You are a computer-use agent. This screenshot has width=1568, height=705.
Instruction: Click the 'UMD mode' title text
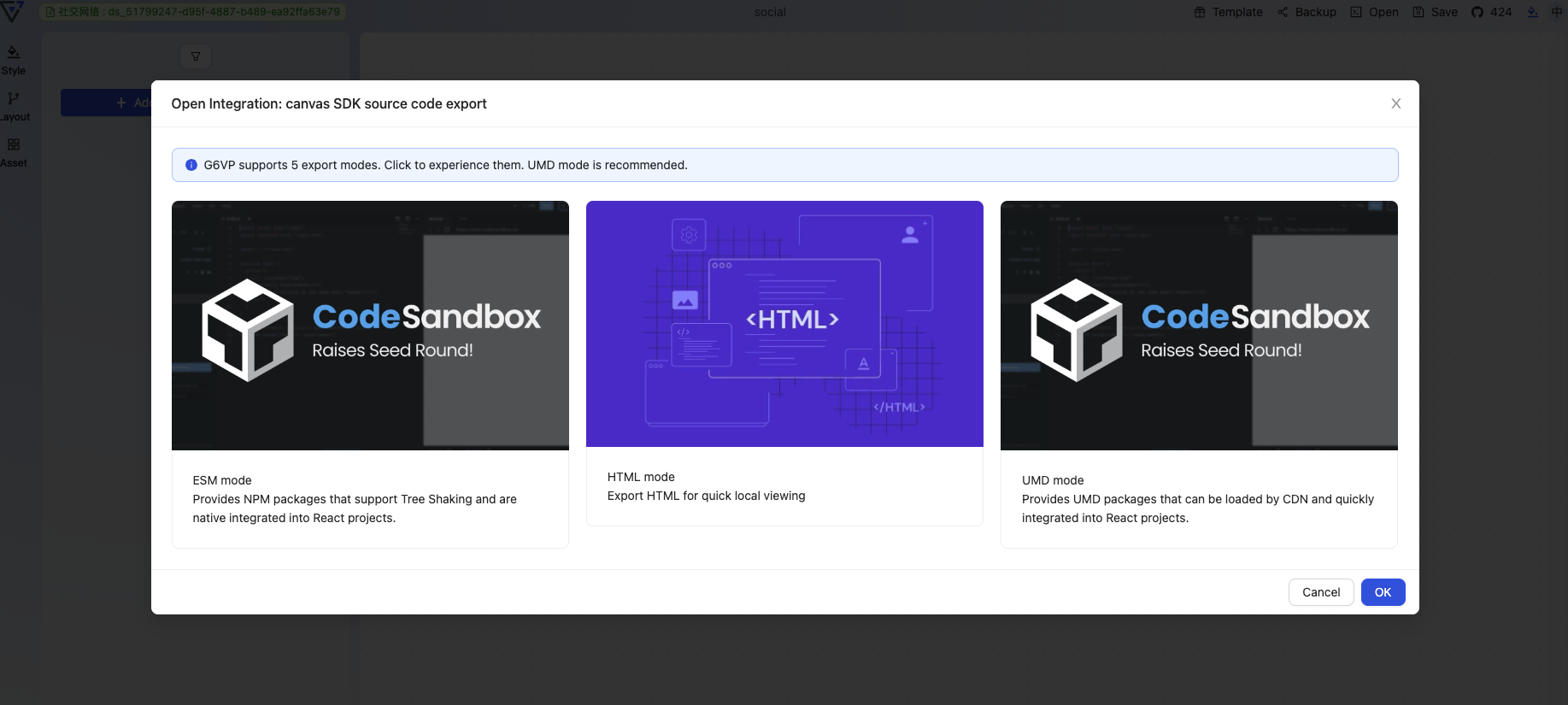point(1053,480)
